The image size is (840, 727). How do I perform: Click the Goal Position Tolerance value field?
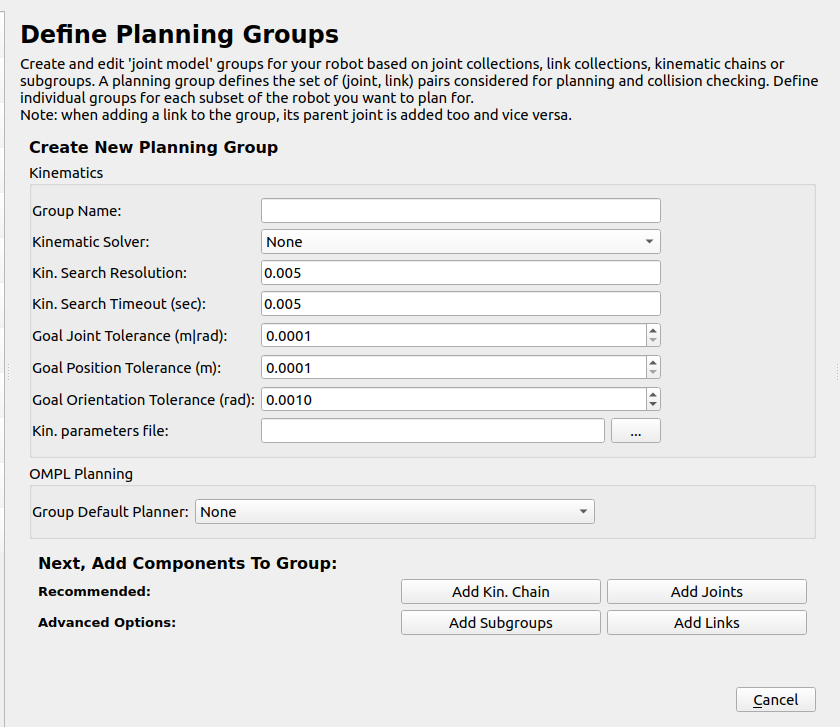[452, 368]
